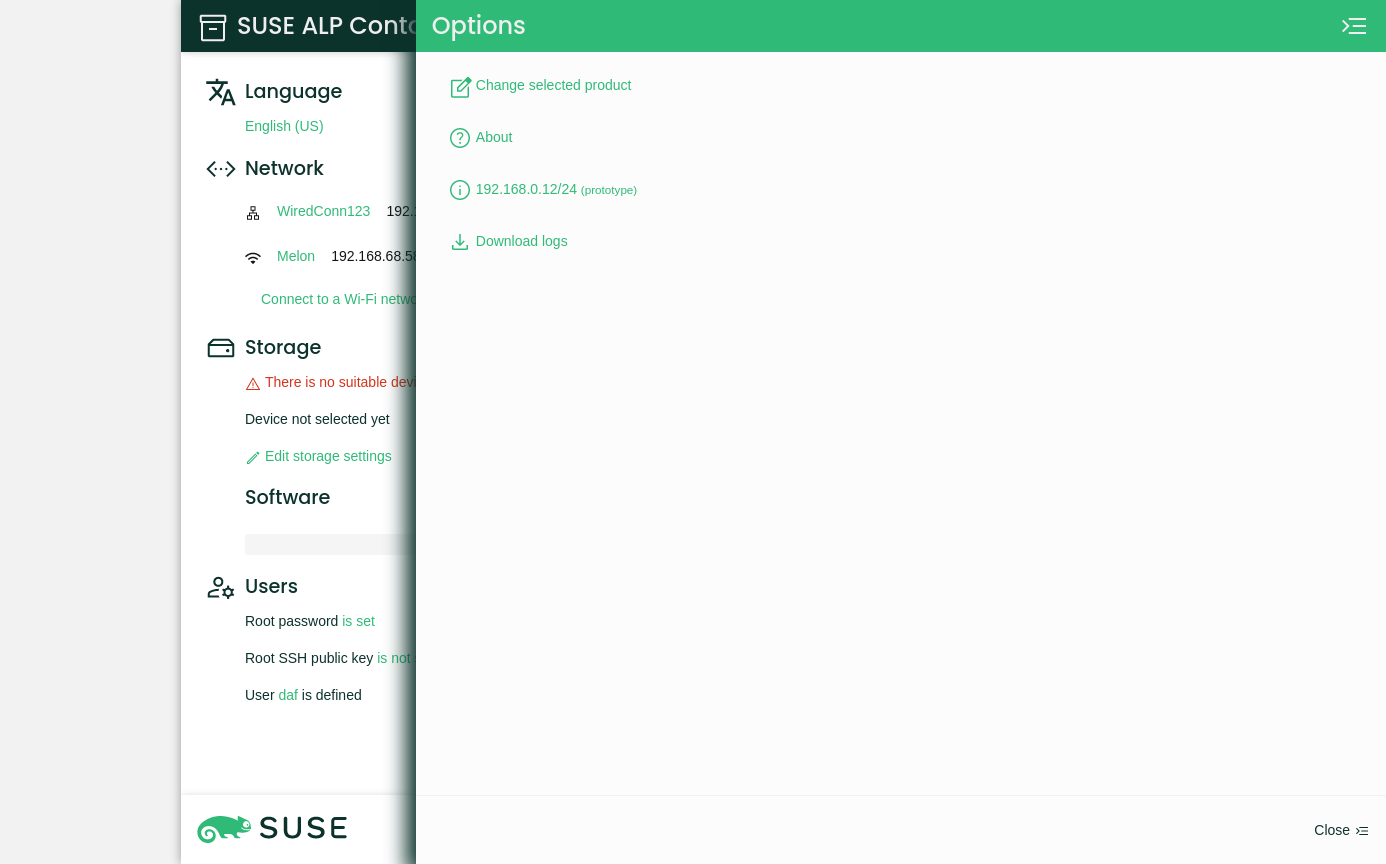Image resolution: width=1386 pixels, height=864 pixels.
Task: Click the Wi-Fi icon beside Melon
Action: 253,258
